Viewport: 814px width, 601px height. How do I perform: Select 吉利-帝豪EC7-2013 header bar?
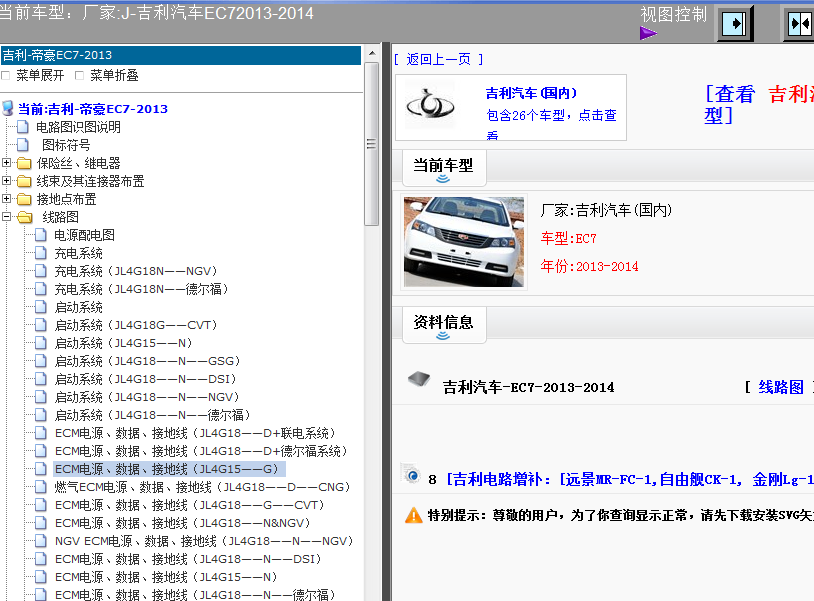point(181,55)
